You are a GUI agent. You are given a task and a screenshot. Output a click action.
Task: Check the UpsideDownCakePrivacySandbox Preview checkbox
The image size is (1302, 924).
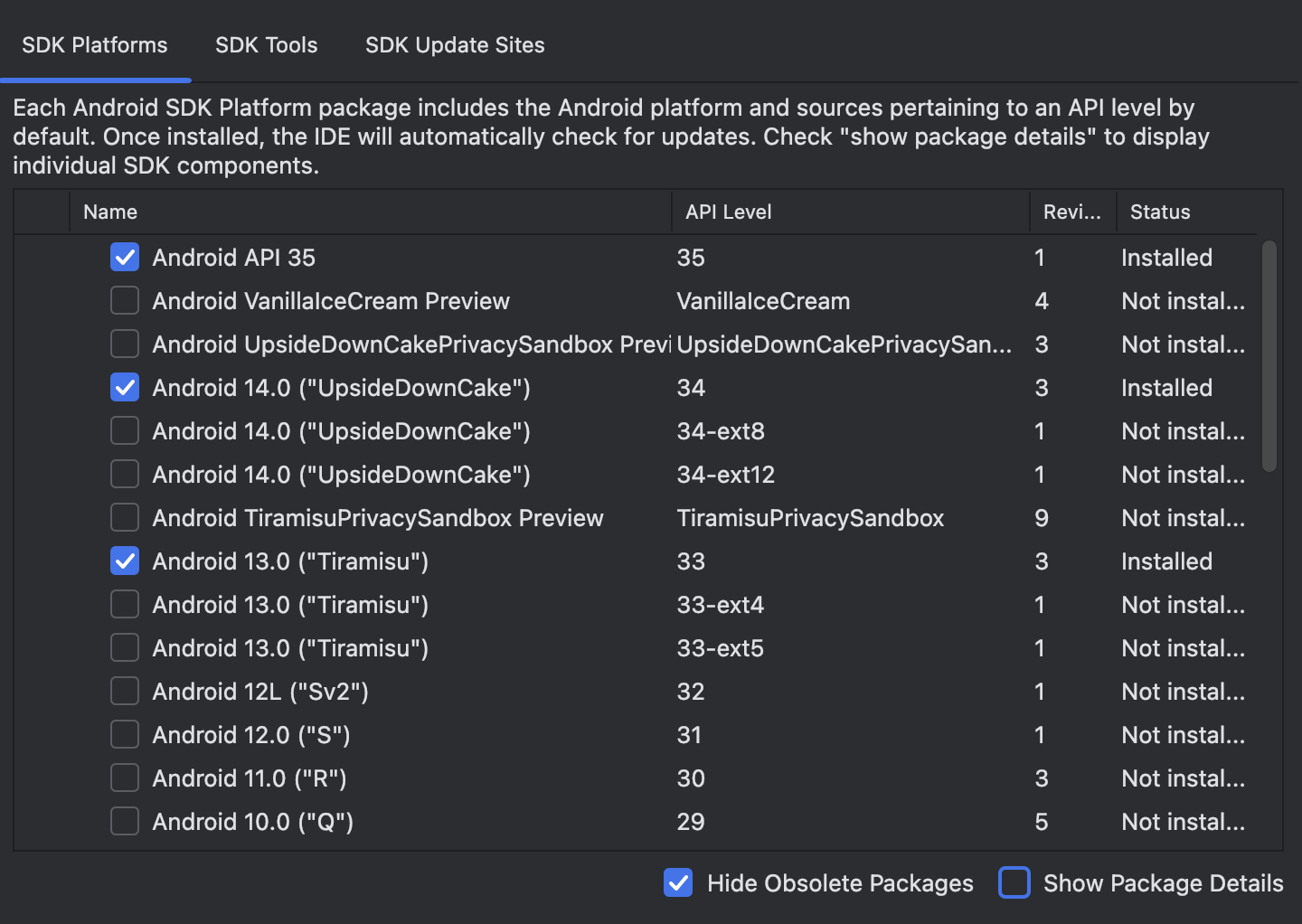[x=125, y=344]
